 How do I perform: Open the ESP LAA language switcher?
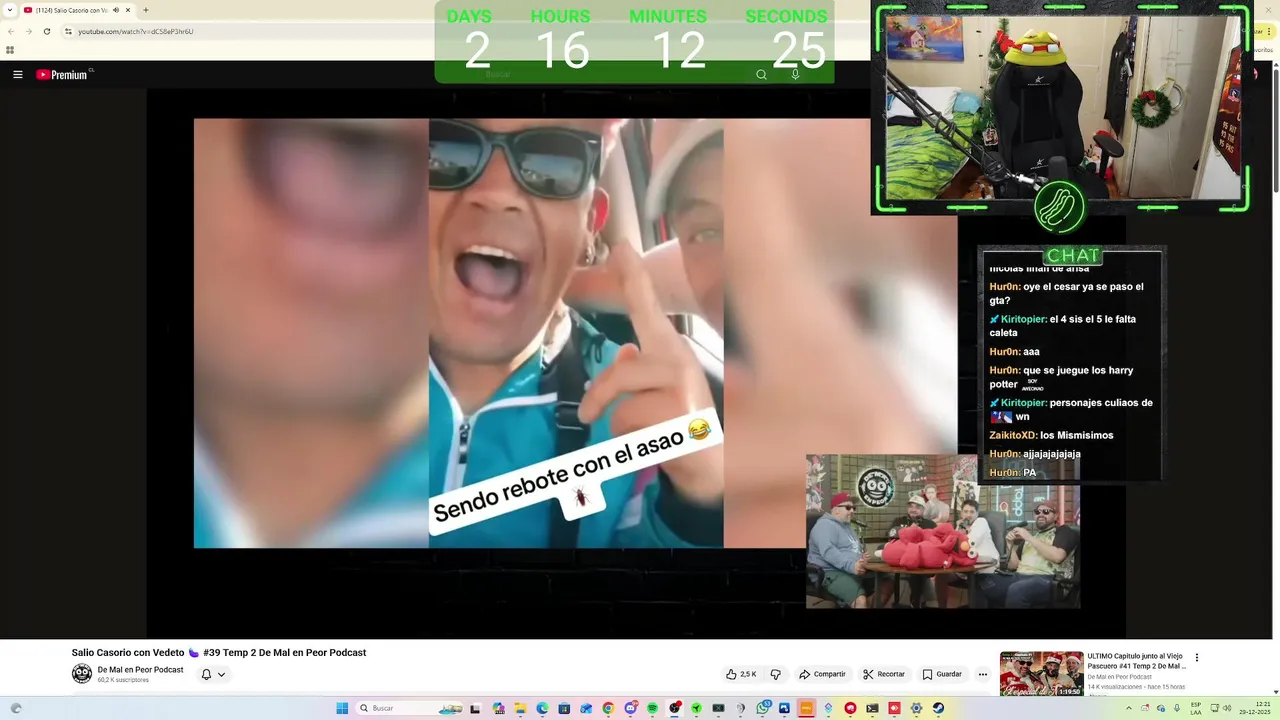click(1196, 708)
